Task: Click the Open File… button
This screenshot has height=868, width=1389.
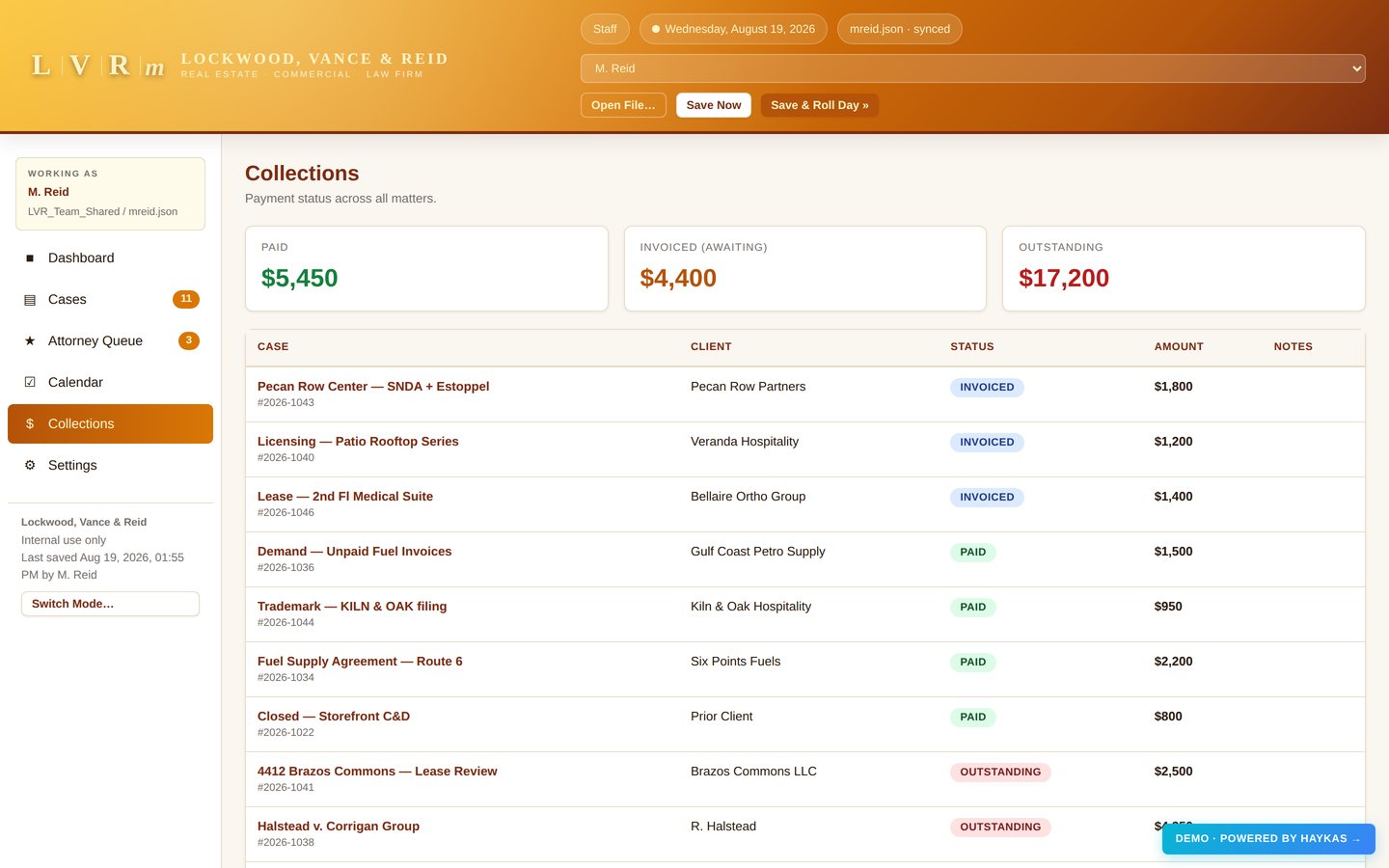Action: 623,105
